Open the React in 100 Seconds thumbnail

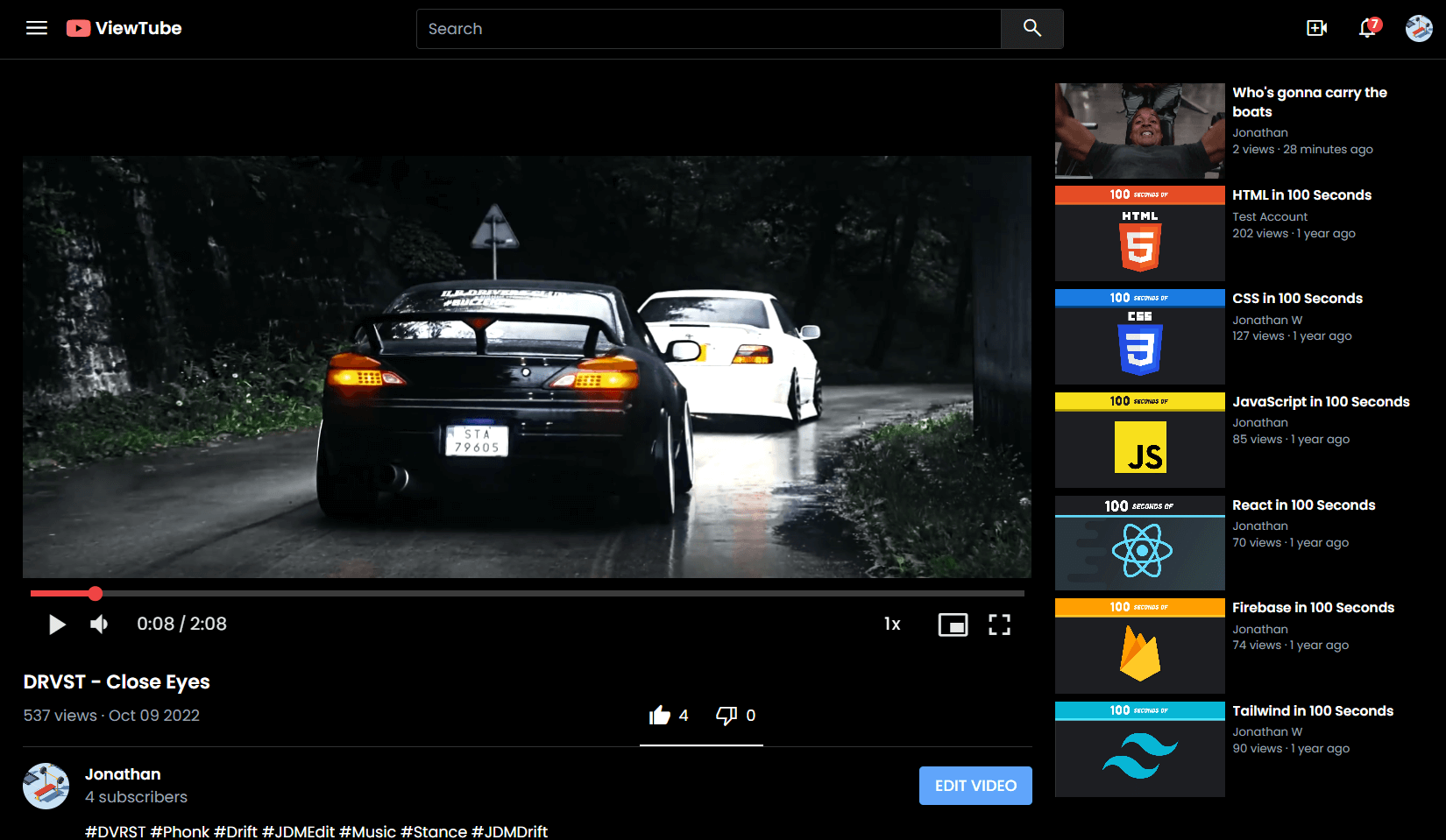1140,543
